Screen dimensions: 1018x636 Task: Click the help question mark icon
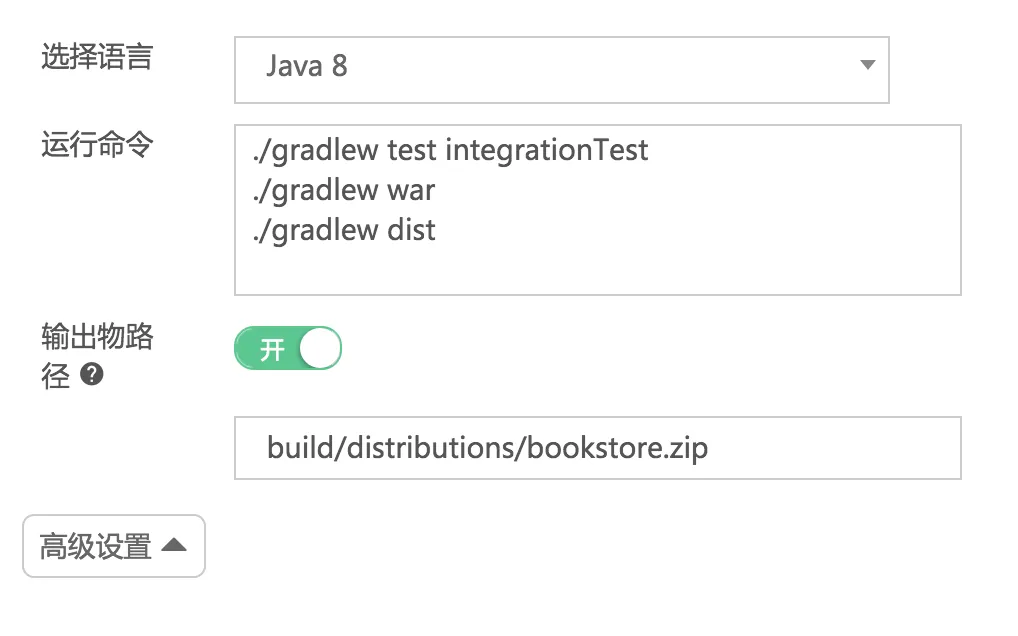click(x=92, y=375)
